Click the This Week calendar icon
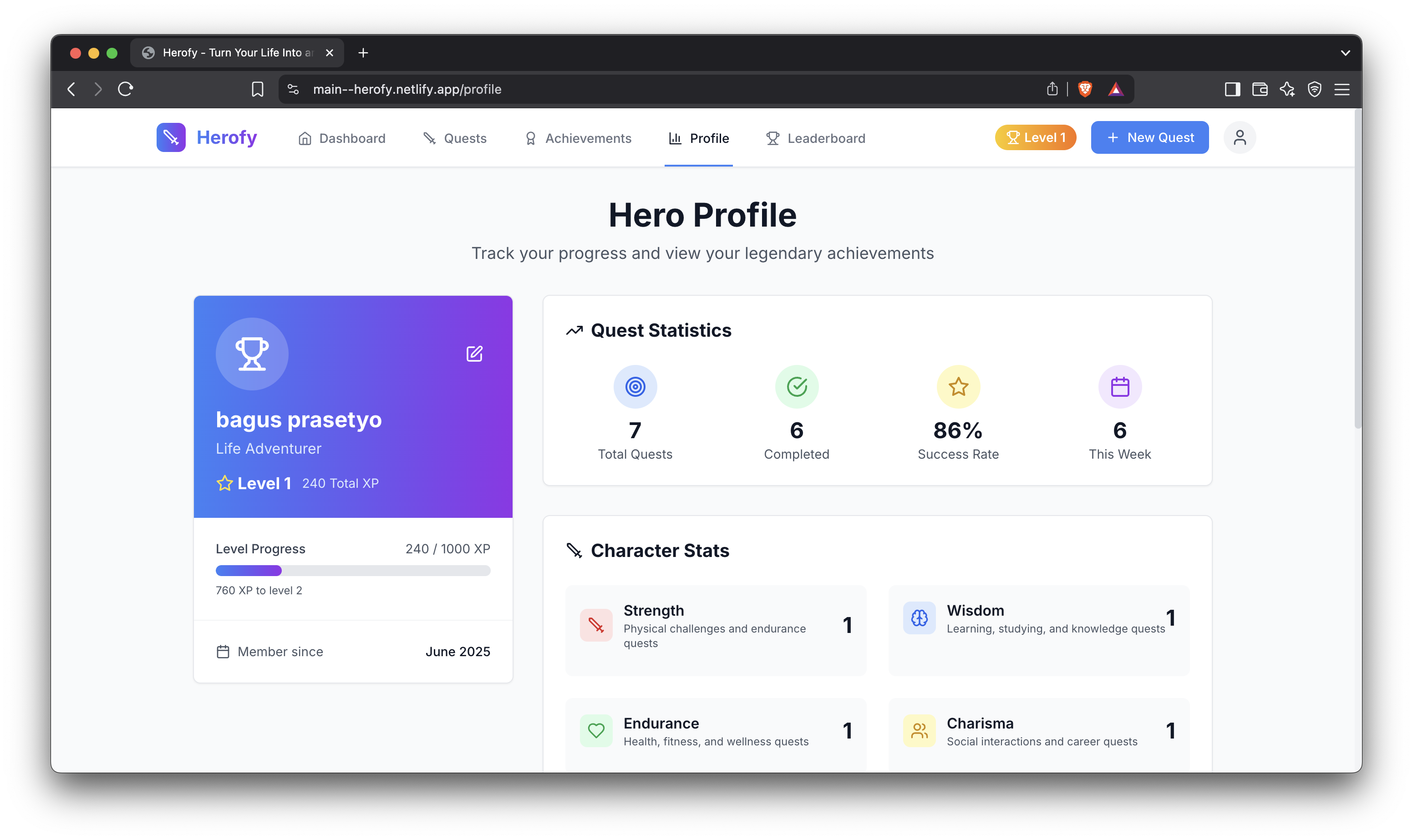Screen dimensions: 1413x840 click(x=1120, y=387)
